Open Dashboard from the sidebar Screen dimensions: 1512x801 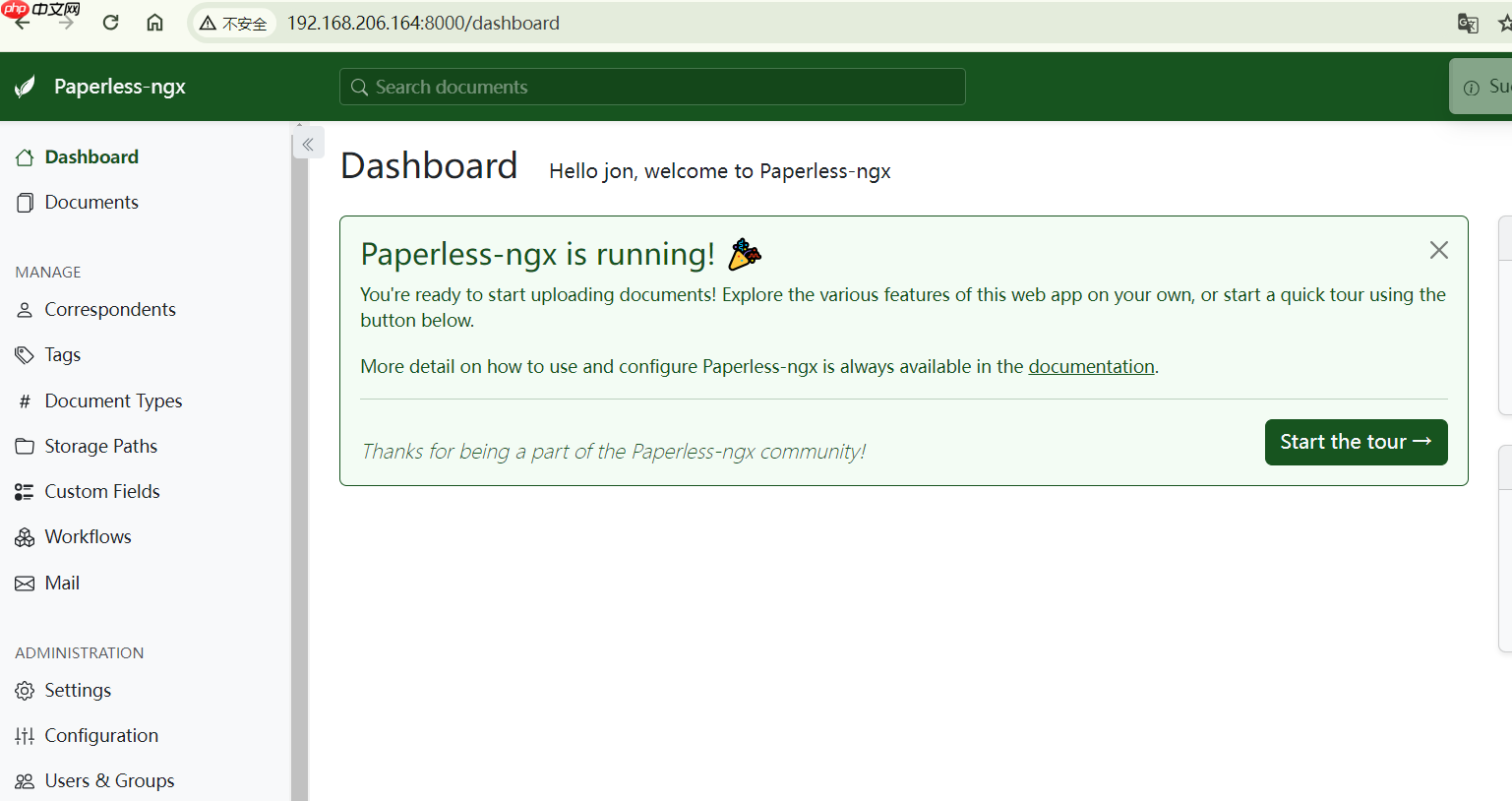point(91,157)
